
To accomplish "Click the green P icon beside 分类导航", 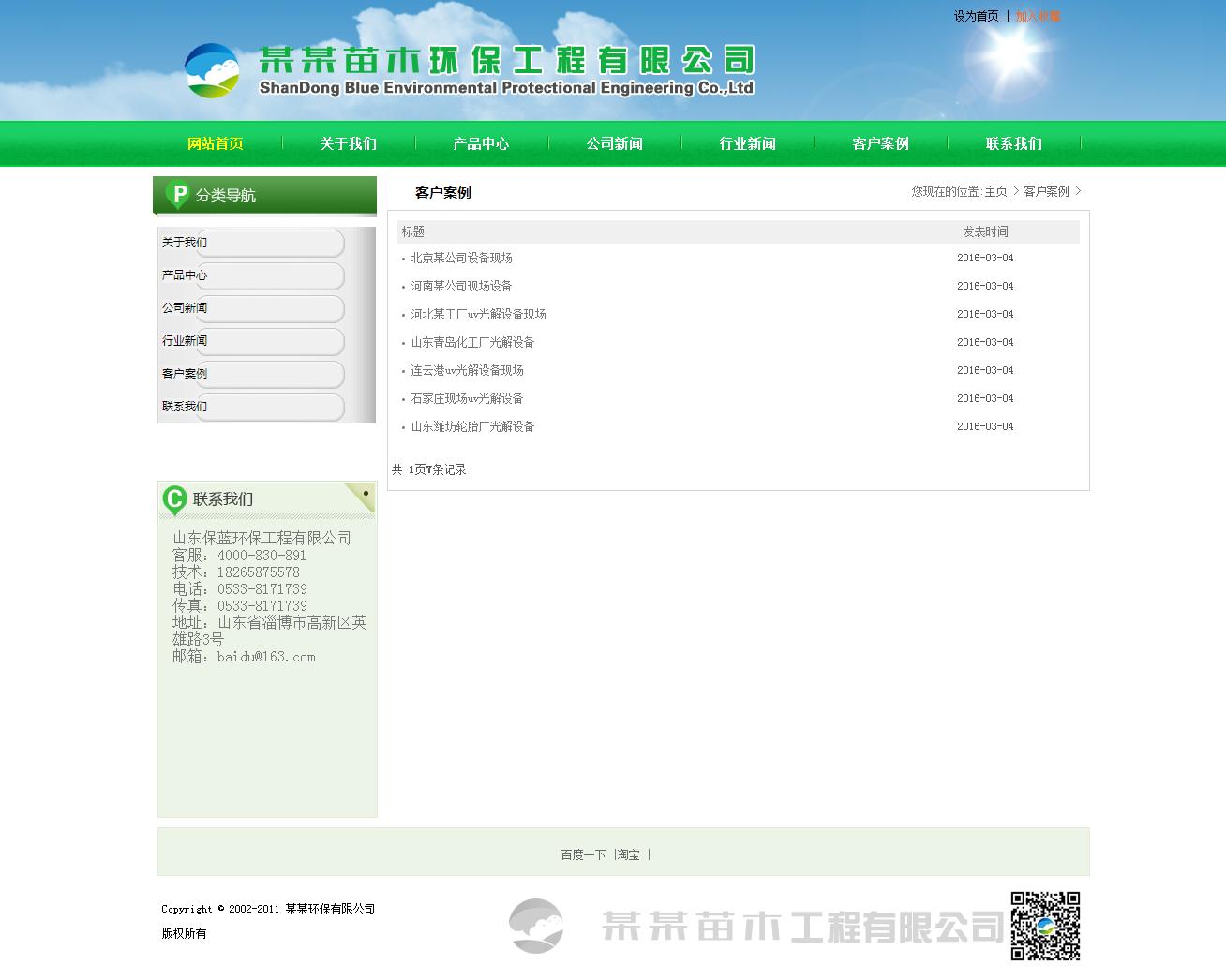I will (x=176, y=195).
